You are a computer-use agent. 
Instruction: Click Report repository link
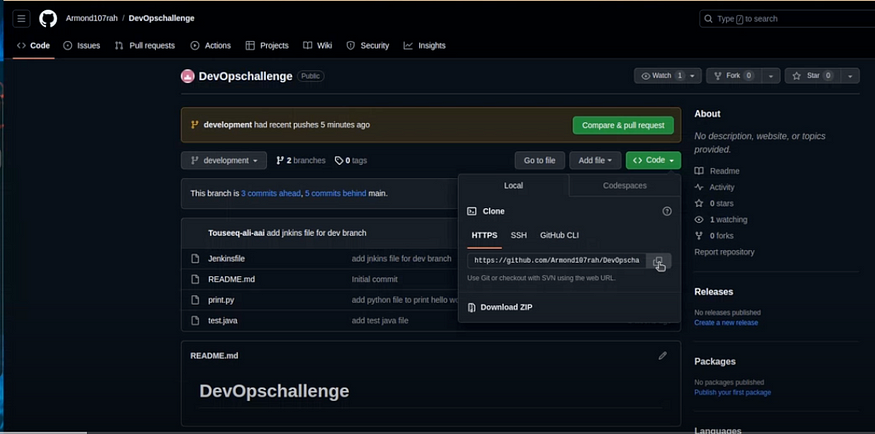(724, 252)
